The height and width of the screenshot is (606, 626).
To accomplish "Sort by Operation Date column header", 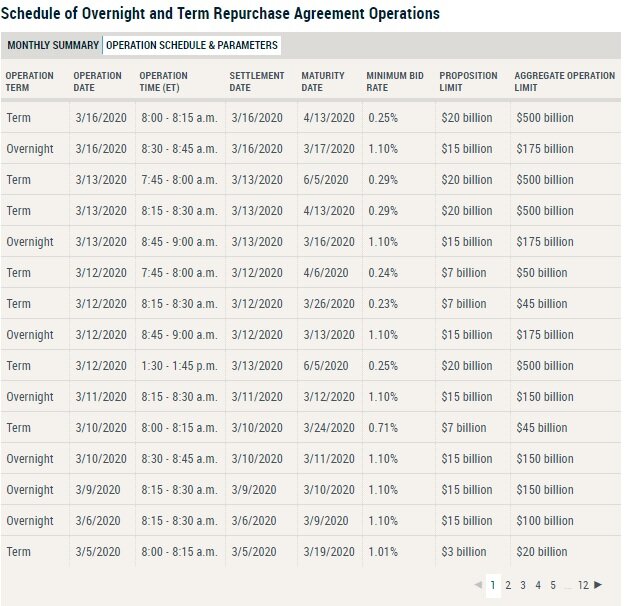I will (98, 81).
